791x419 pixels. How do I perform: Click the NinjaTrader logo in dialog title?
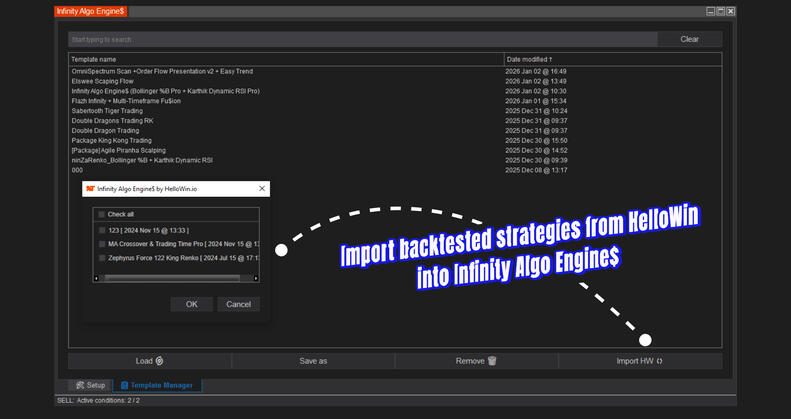pyautogui.click(x=90, y=188)
